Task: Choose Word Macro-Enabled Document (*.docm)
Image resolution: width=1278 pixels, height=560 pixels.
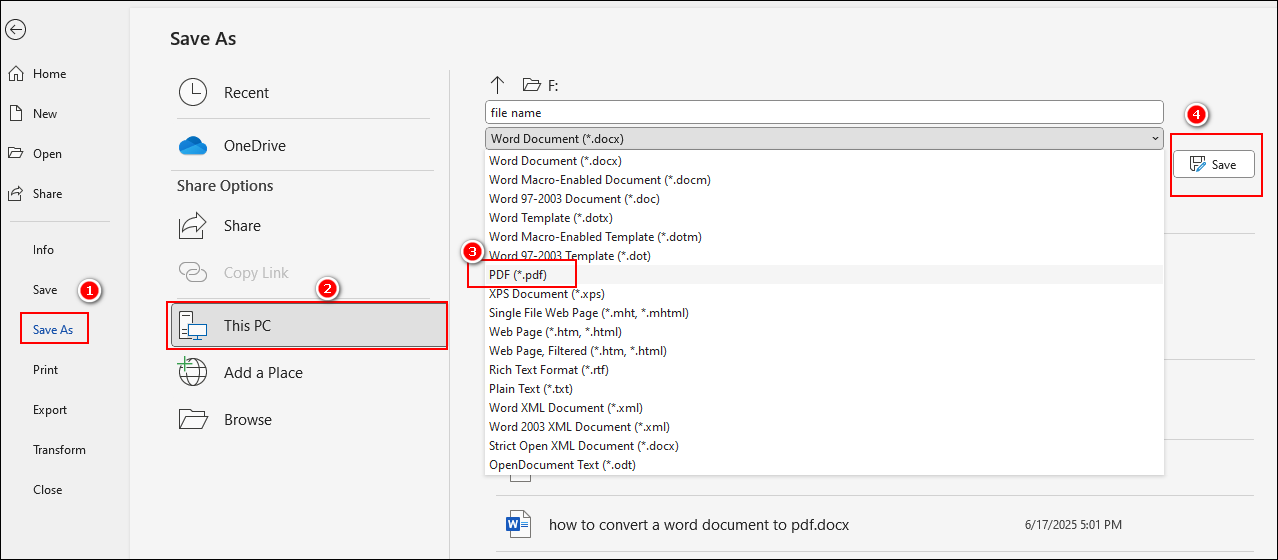Action: point(824,180)
